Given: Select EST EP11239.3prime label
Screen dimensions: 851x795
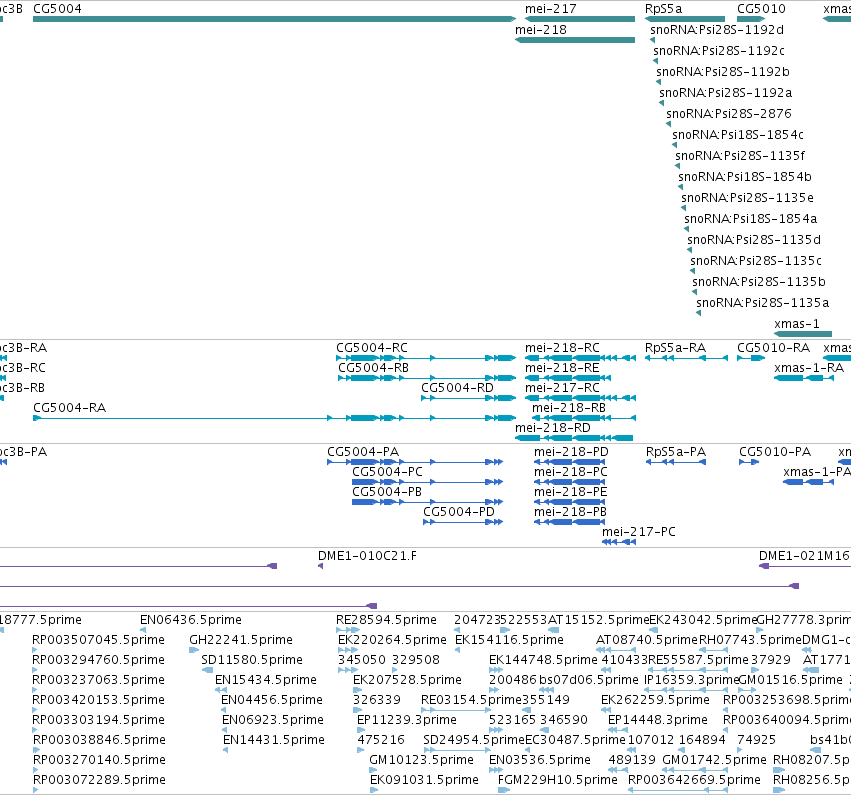Looking at the screenshot, I should pos(407,720).
